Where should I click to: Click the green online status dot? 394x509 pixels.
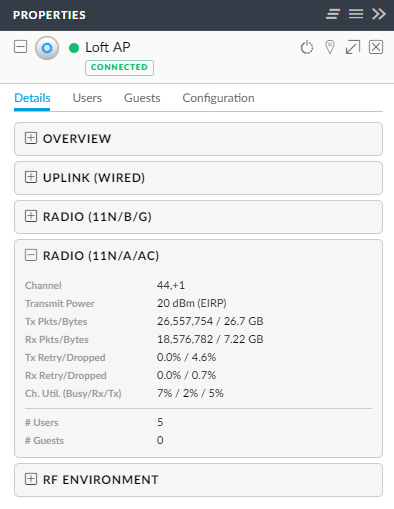pos(74,48)
